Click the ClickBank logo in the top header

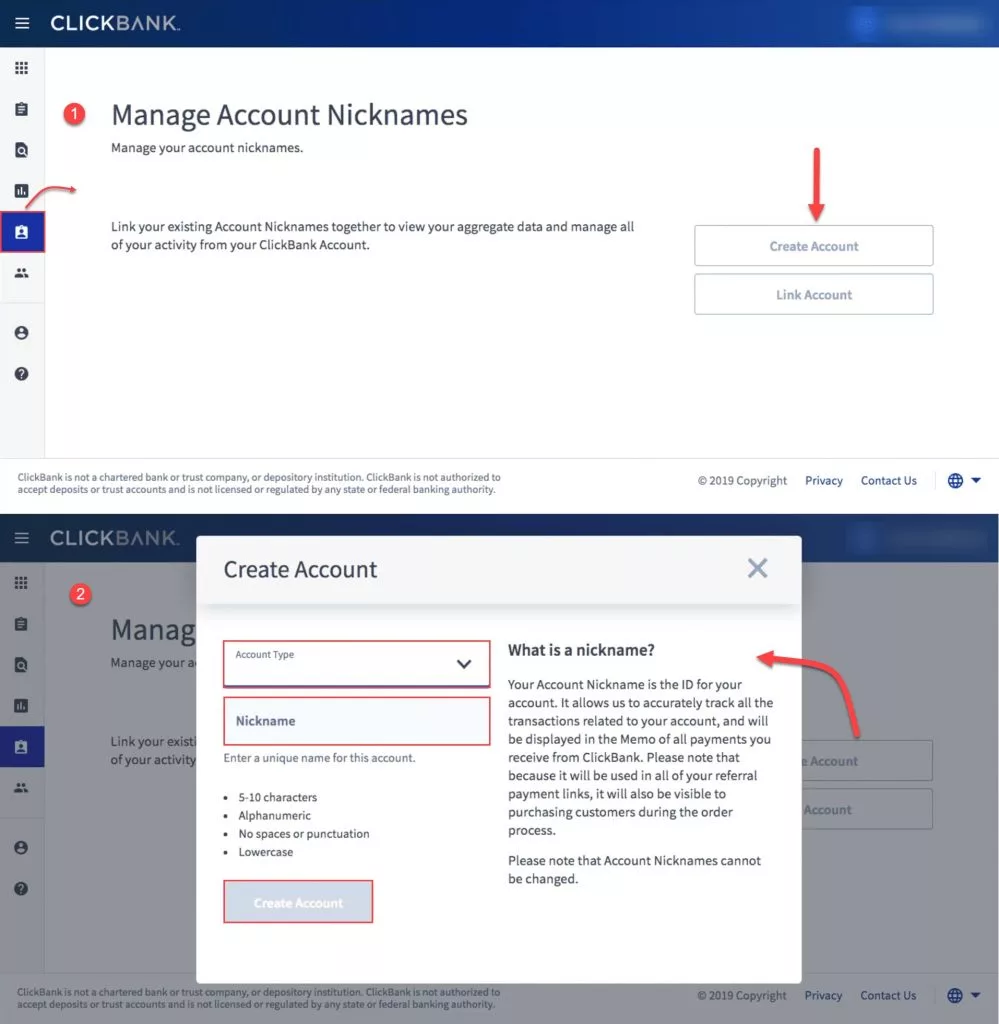115,24
